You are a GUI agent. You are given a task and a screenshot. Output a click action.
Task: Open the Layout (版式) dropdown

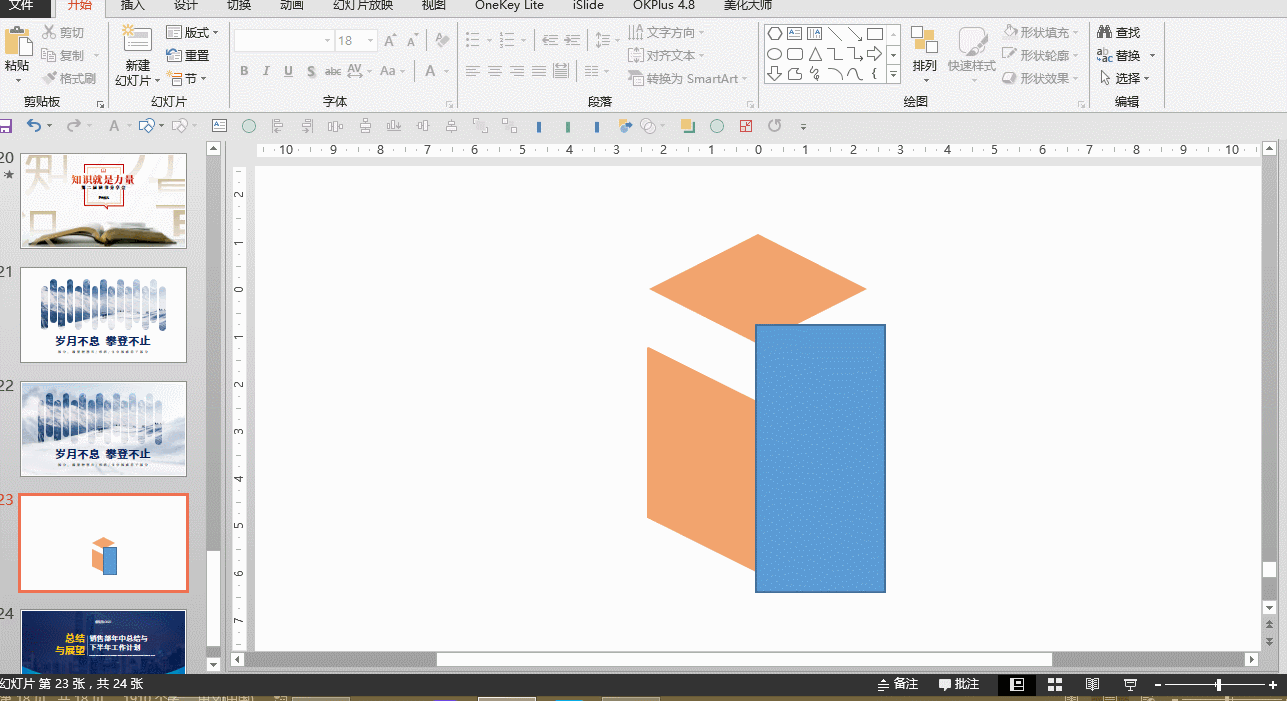(193, 33)
